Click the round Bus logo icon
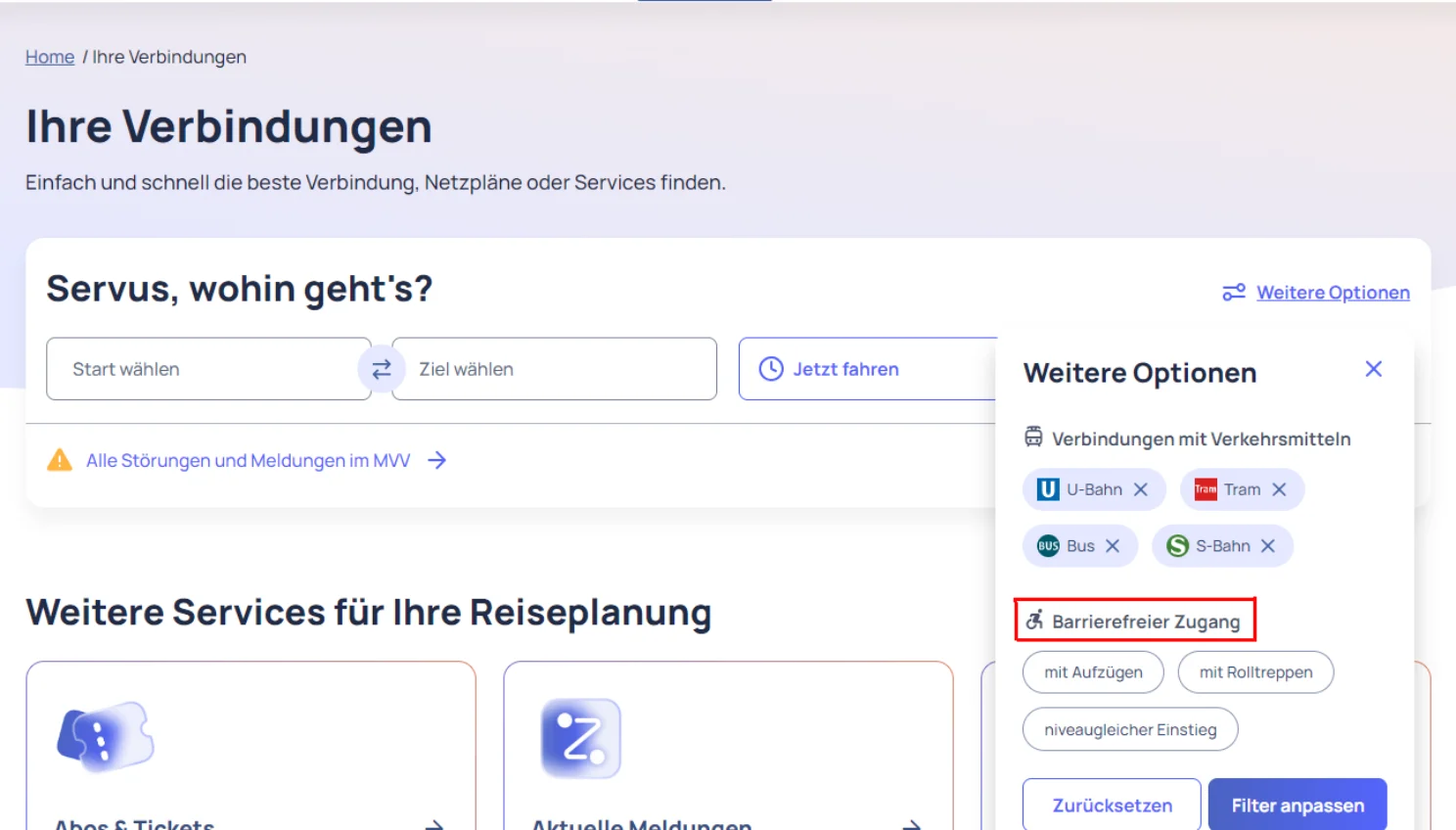The height and width of the screenshot is (830, 1456). 1048,546
